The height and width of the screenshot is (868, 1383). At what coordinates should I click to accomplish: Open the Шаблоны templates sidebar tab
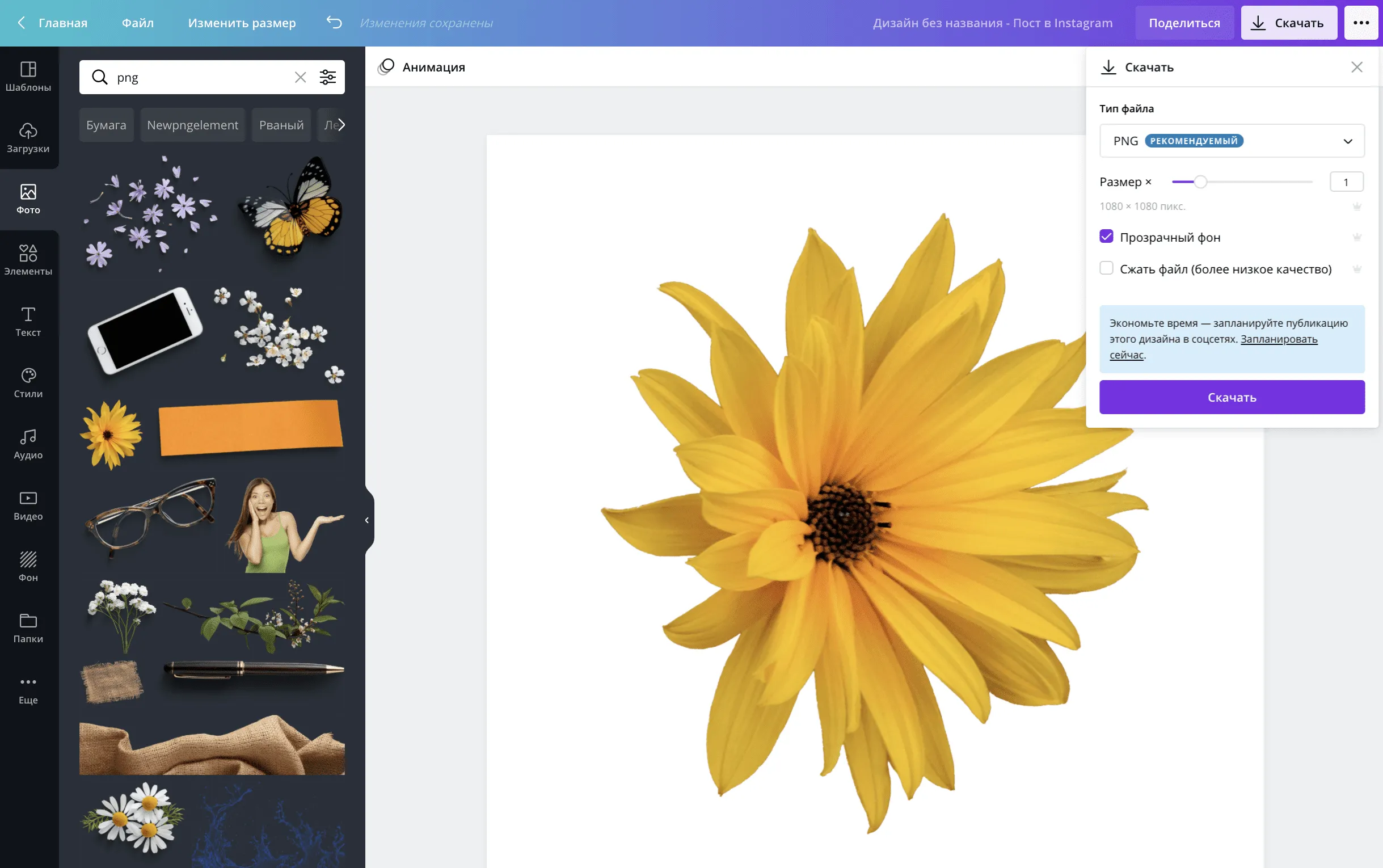pos(28,77)
